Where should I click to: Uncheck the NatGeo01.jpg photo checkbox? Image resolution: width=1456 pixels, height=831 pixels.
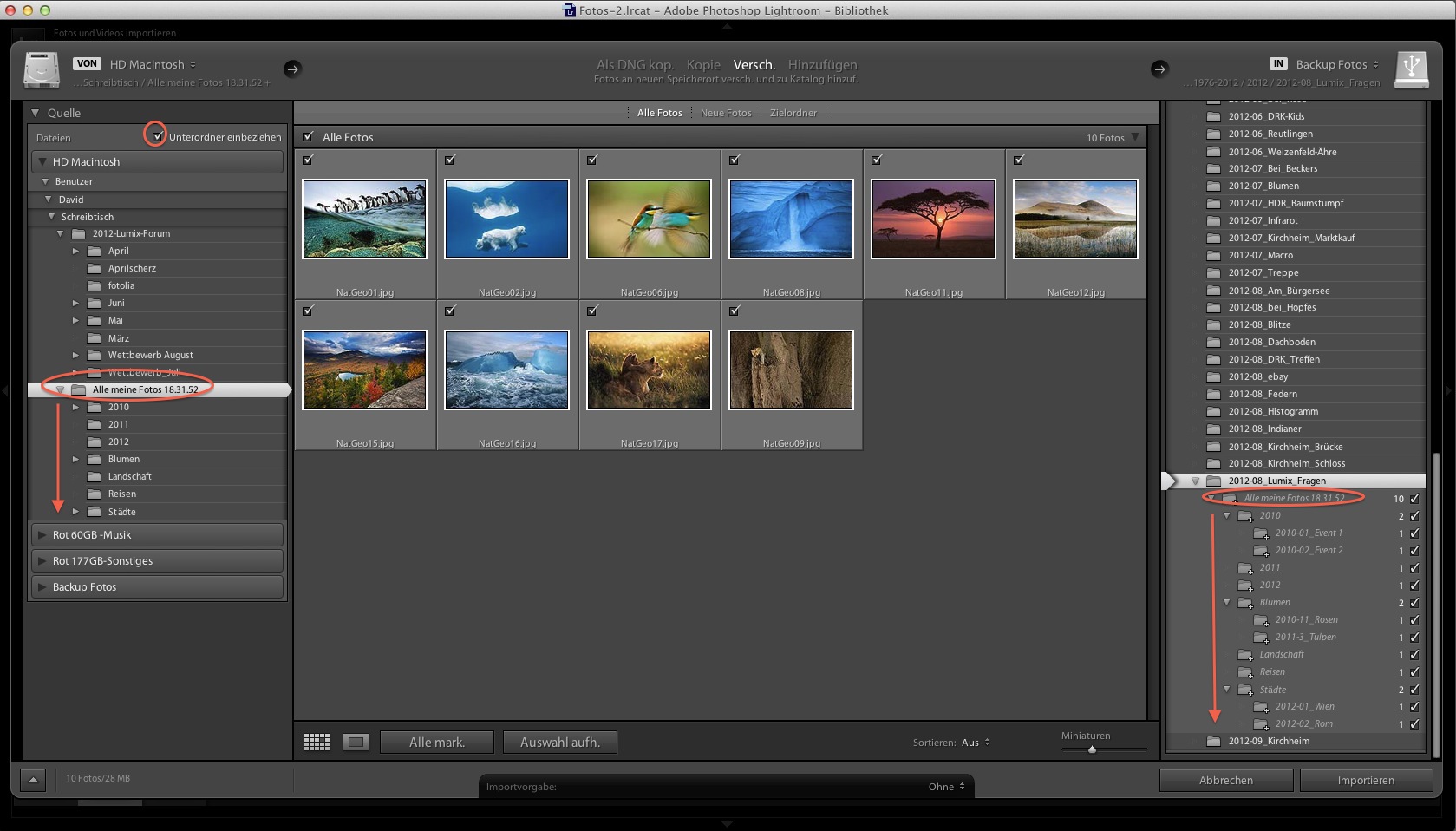point(308,160)
